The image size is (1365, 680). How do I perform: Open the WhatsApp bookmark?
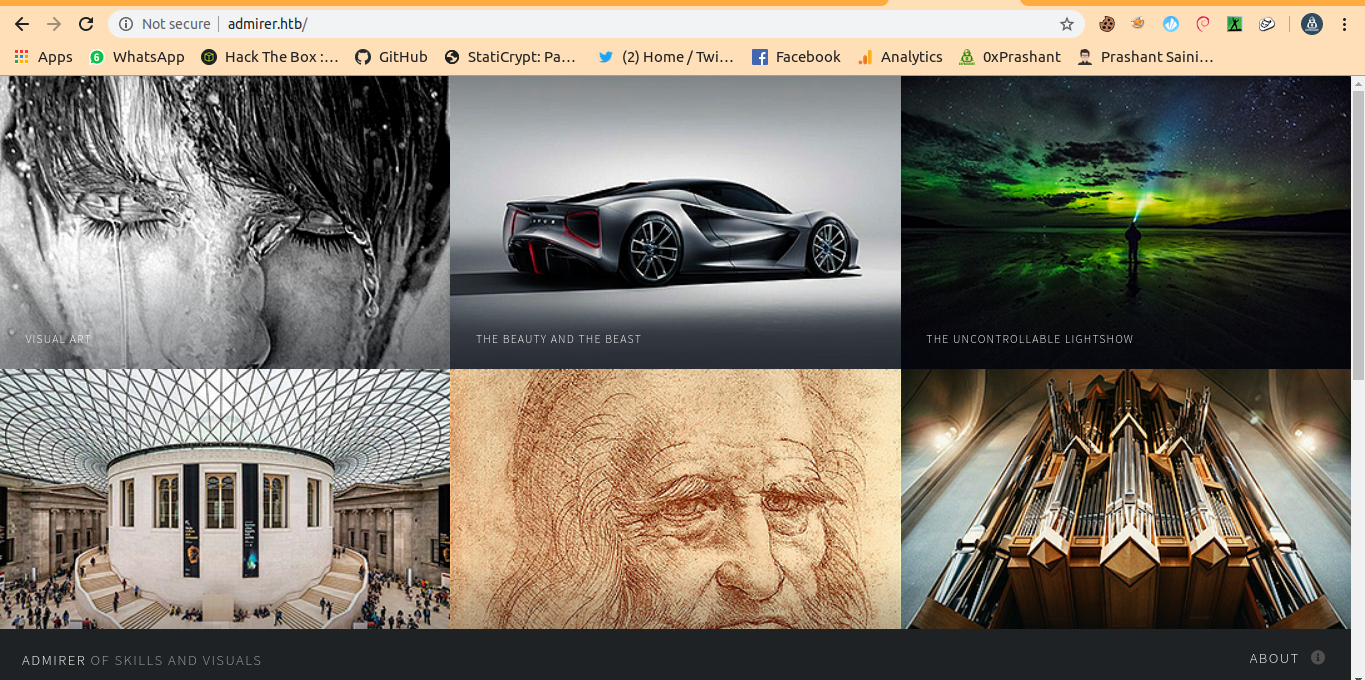[137, 57]
